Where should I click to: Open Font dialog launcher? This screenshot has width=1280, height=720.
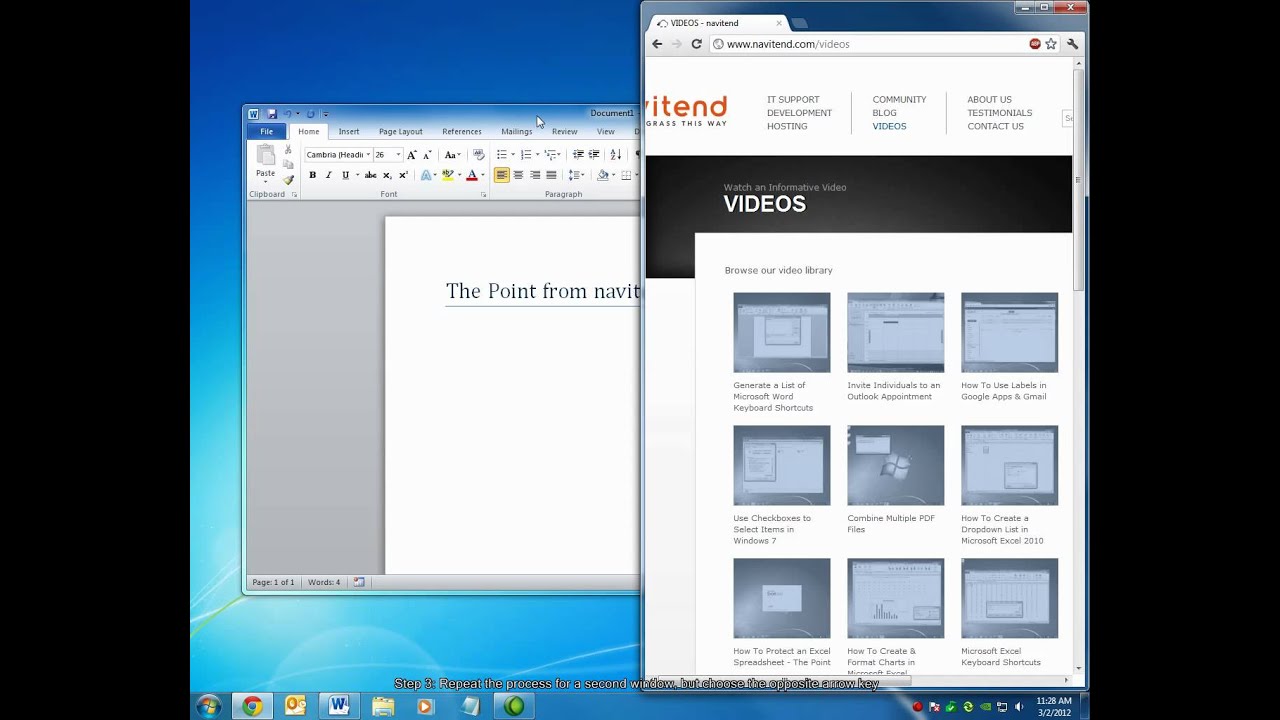[x=484, y=194]
